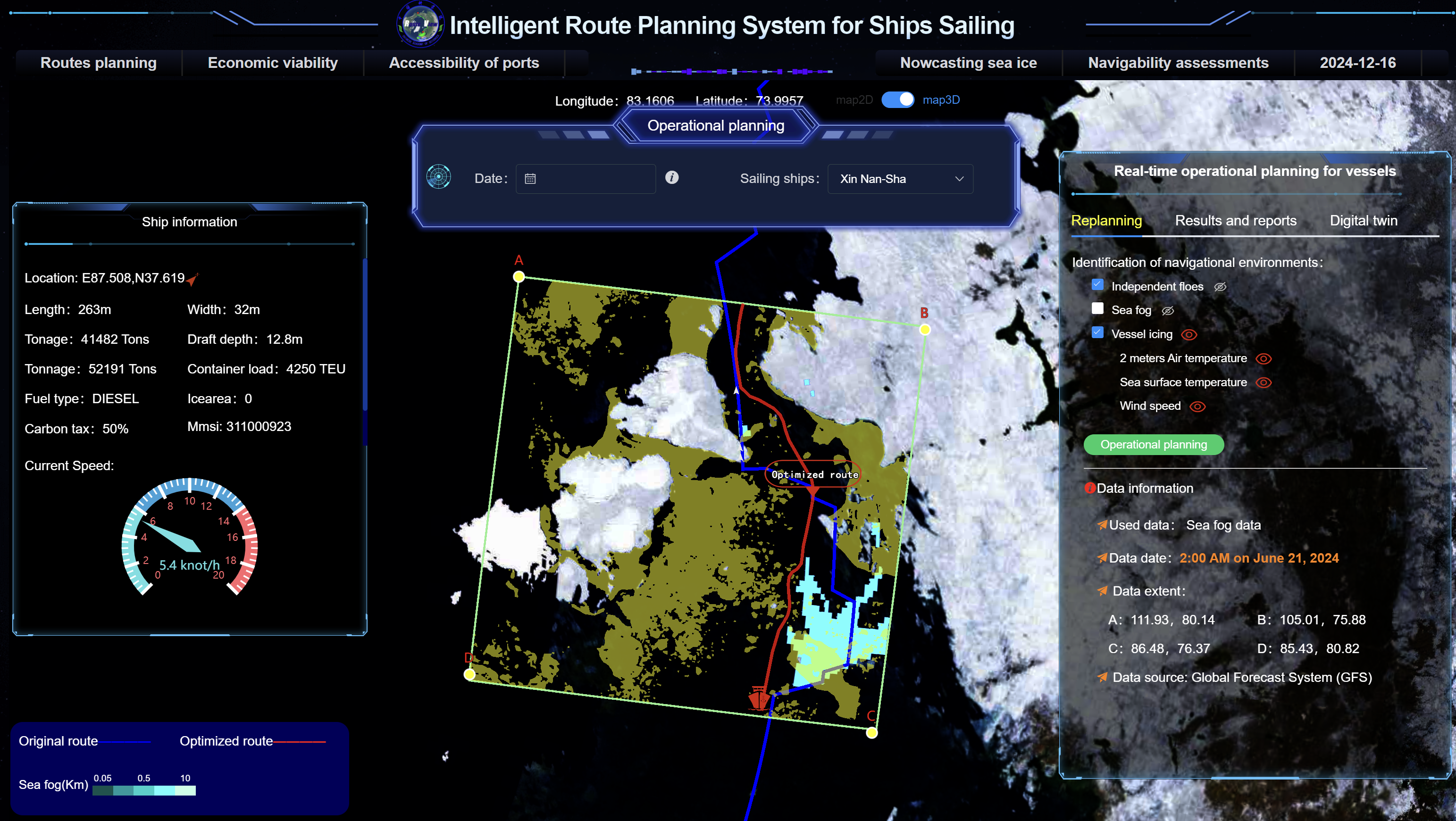Switch to Results and reports tab
The height and width of the screenshot is (821, 1456).
[1236, 221]
